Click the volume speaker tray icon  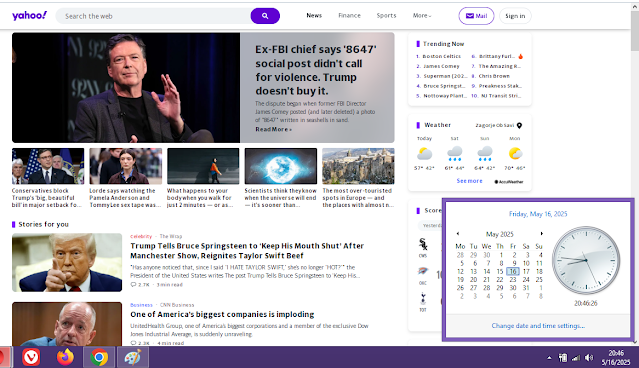[589, 358]
